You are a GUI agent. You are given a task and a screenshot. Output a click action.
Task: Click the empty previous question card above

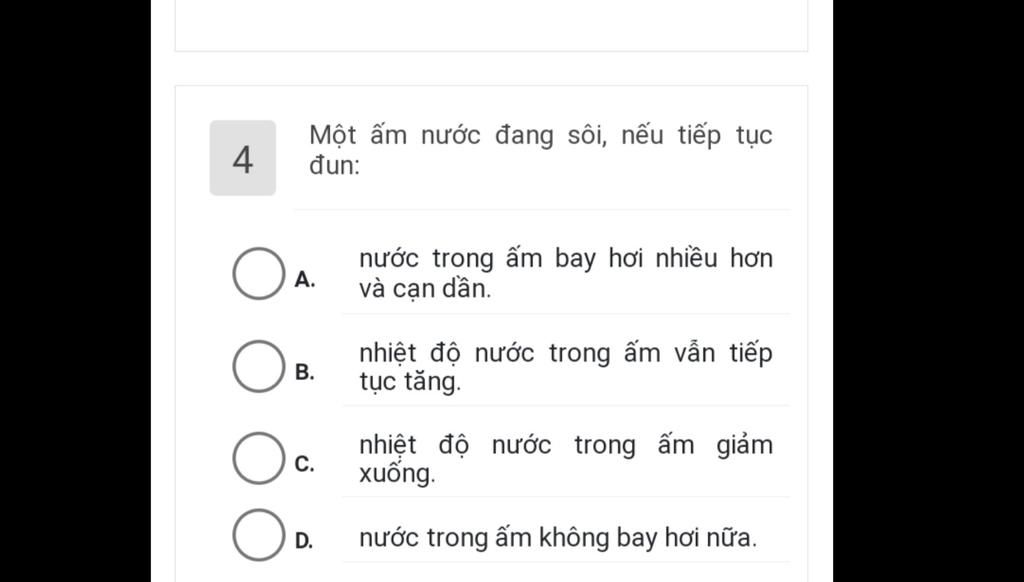491,25
